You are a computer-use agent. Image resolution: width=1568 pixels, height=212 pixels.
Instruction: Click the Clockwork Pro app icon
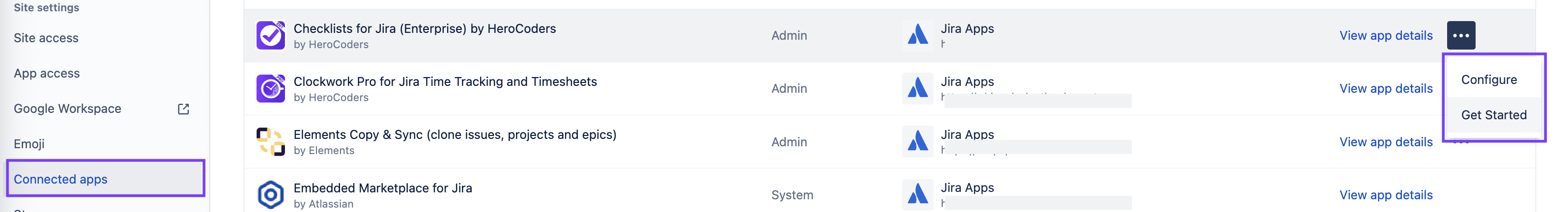click(270, 89)
